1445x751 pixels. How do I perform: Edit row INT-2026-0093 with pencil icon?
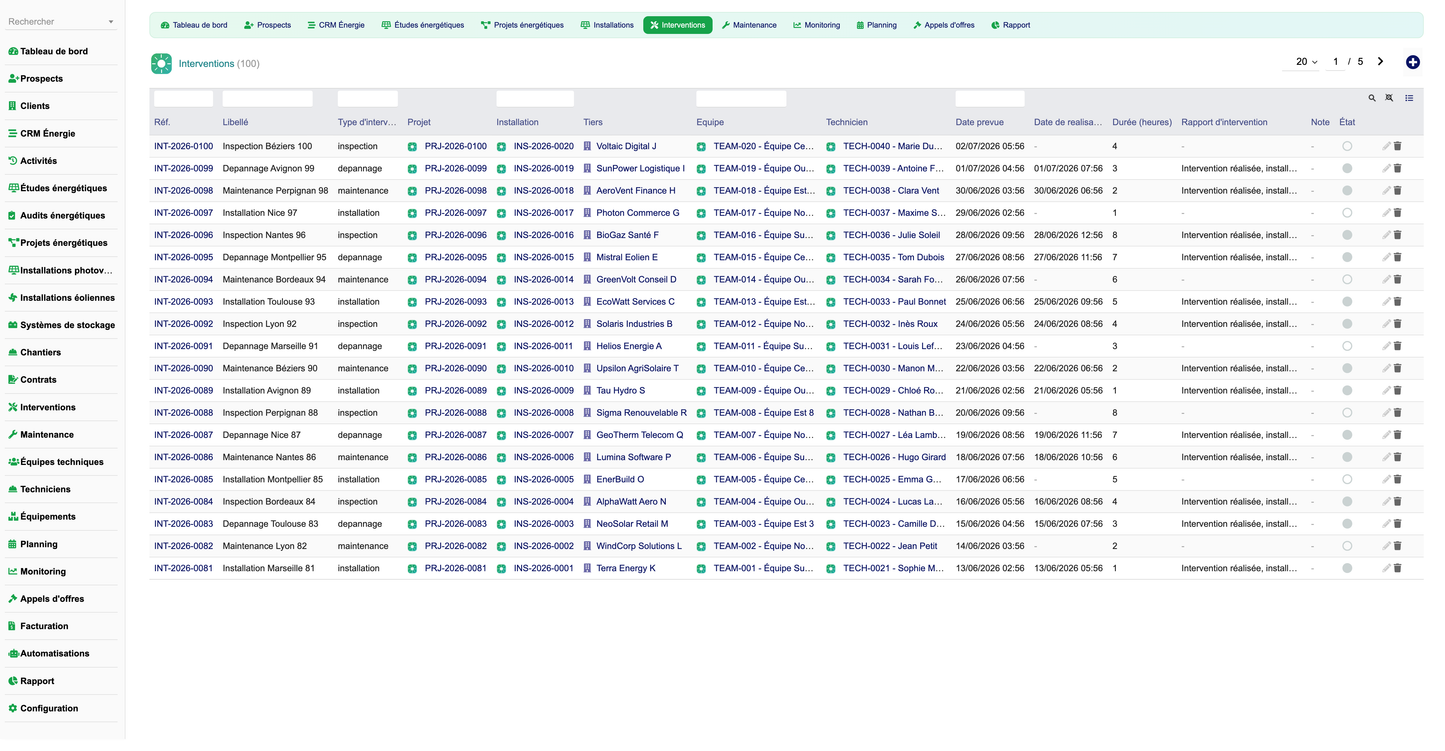click(1386, 302)
